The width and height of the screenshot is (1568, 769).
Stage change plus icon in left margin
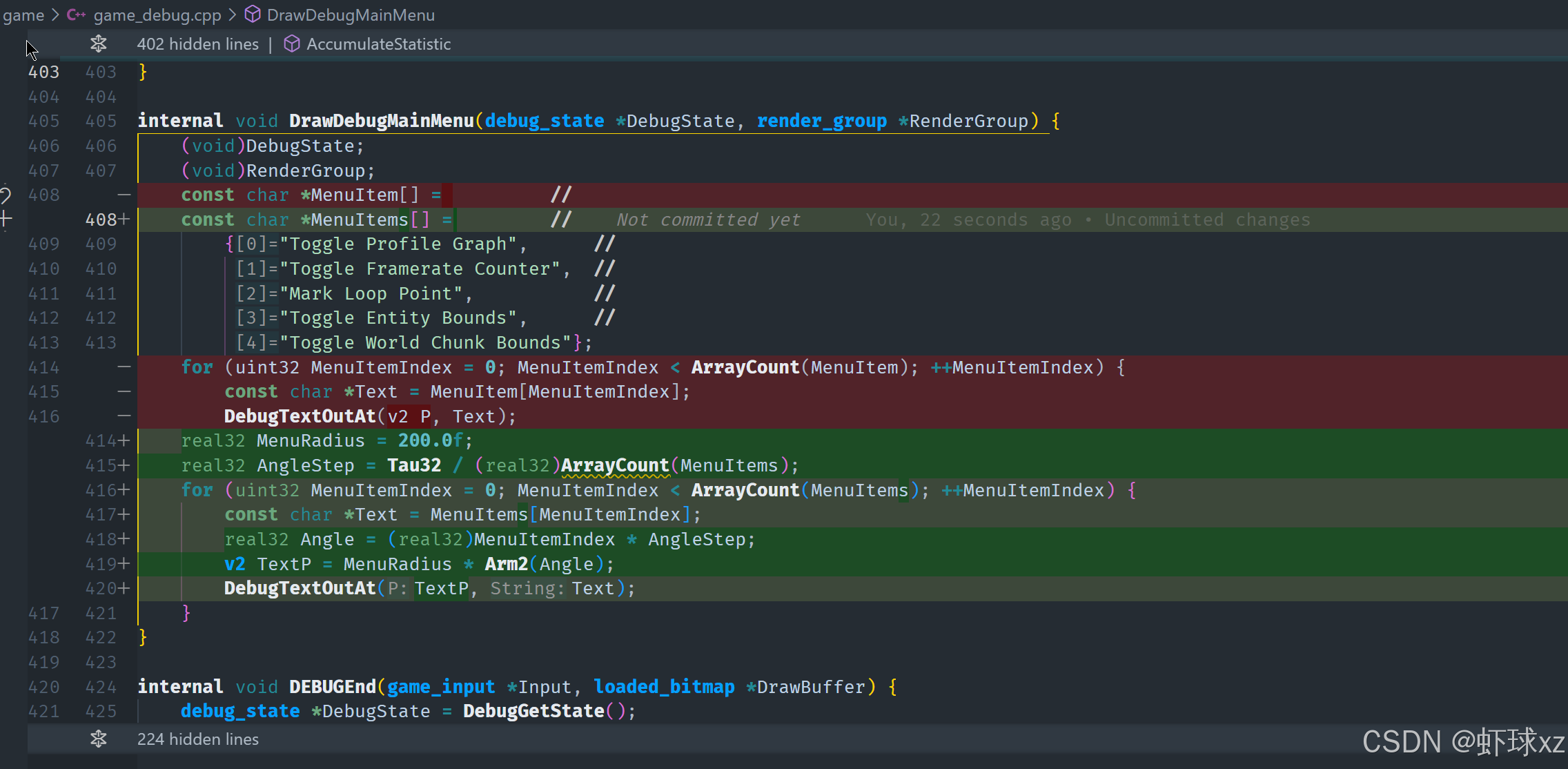click(x=6, y=220)
